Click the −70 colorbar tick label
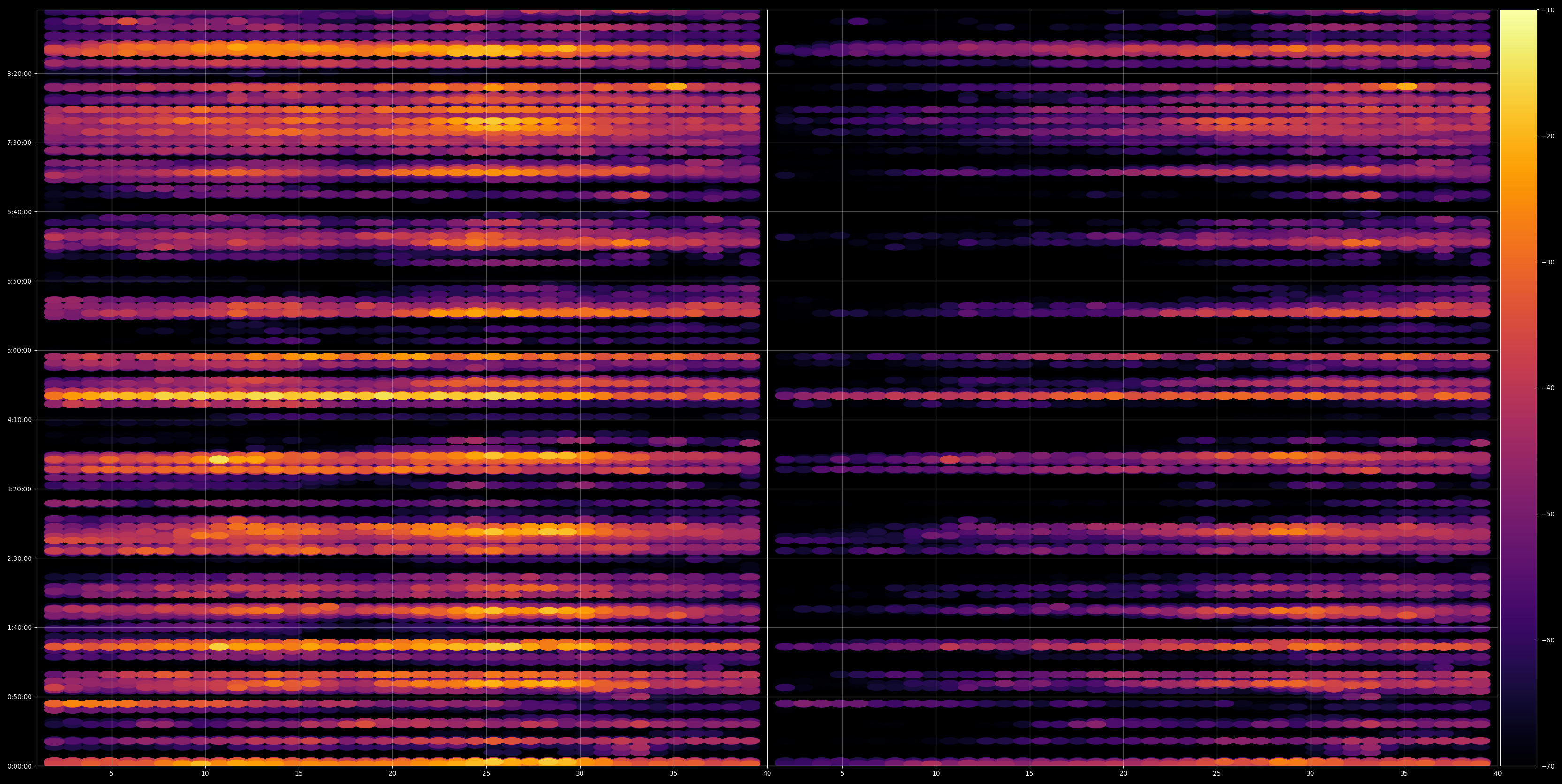The height and width of the screenshot is (784, 1562). click(1548, 766)
